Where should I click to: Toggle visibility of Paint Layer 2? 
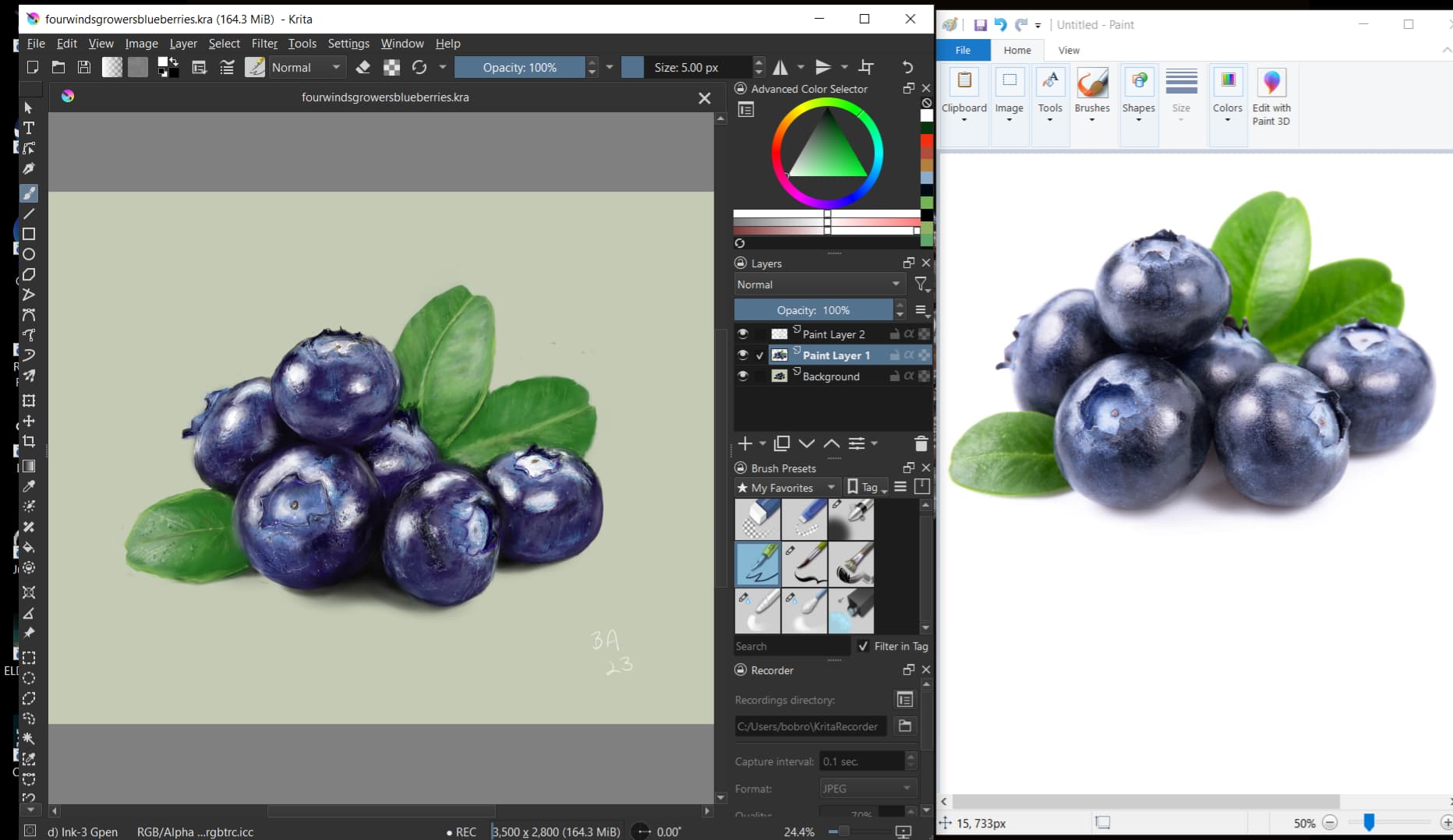(743, 334)
